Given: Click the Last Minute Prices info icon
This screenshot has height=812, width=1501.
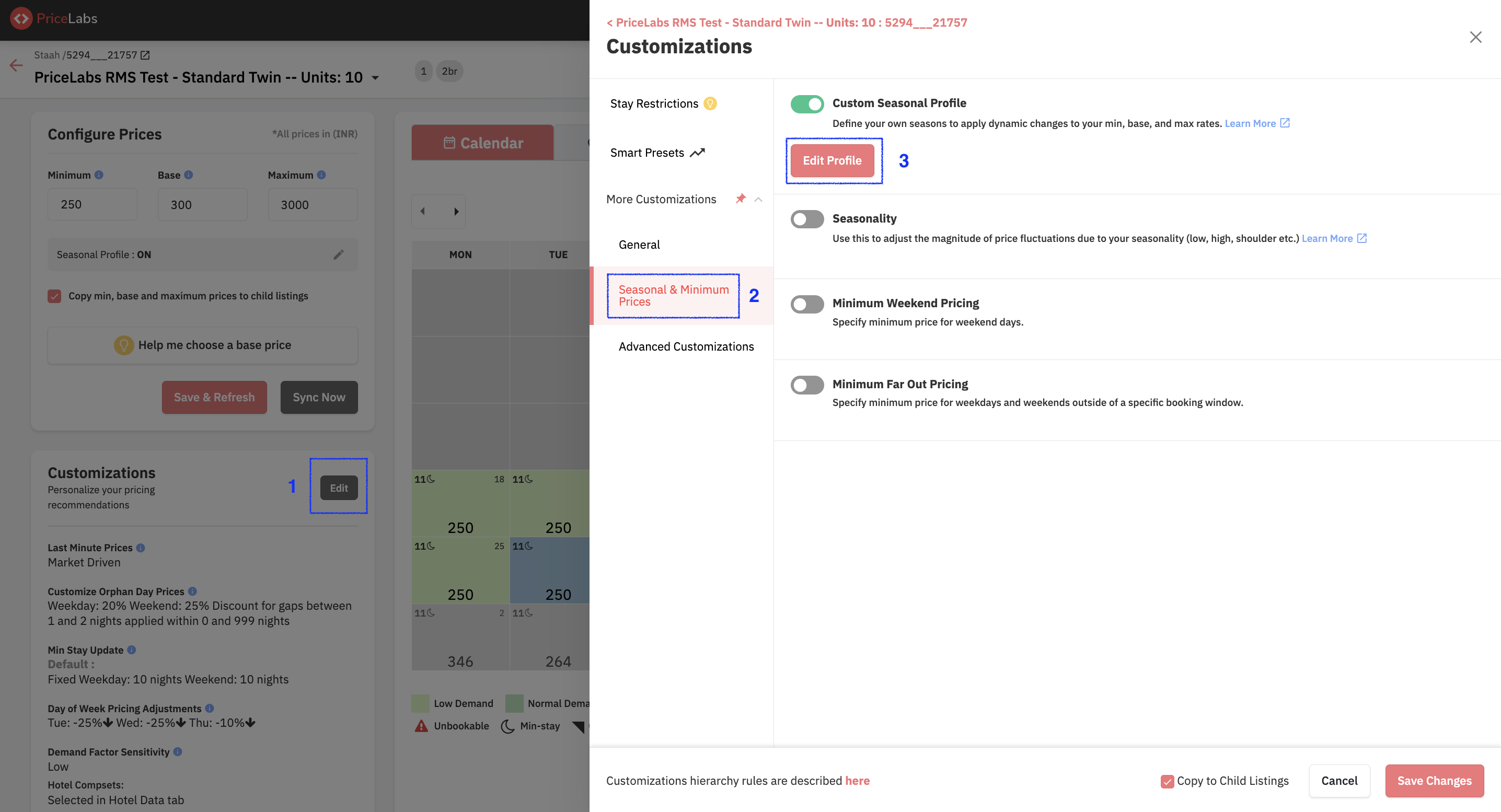Looking at the screenshot, I should click(141, 548).
